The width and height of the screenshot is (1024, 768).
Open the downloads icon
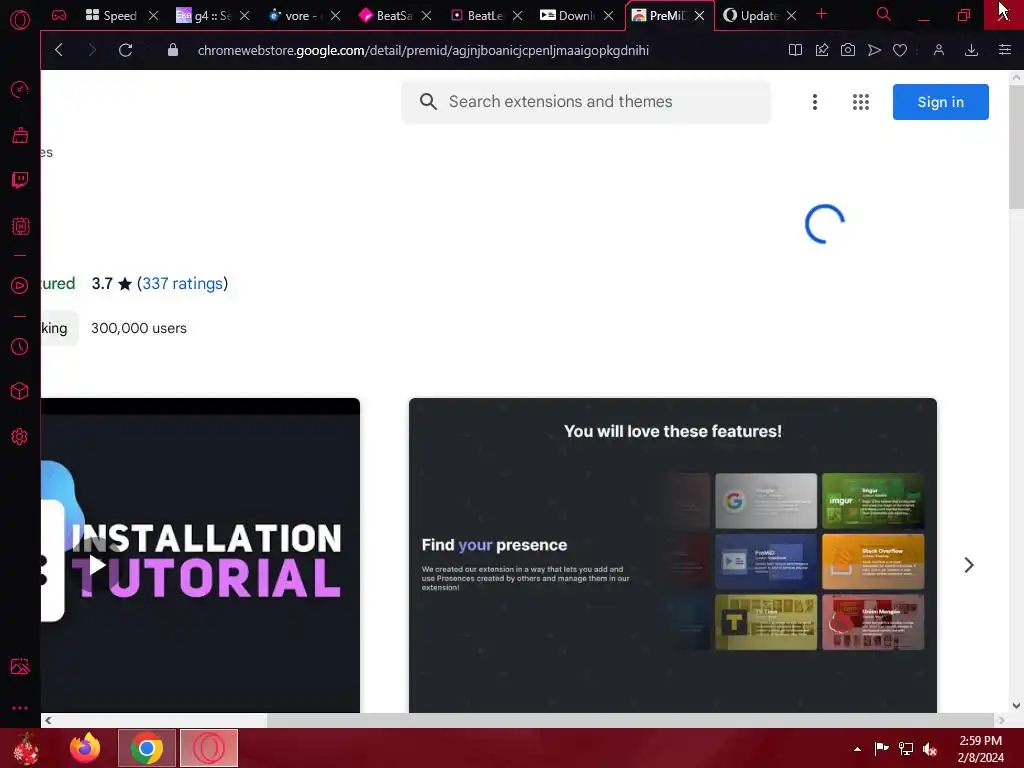coord(971,50)
